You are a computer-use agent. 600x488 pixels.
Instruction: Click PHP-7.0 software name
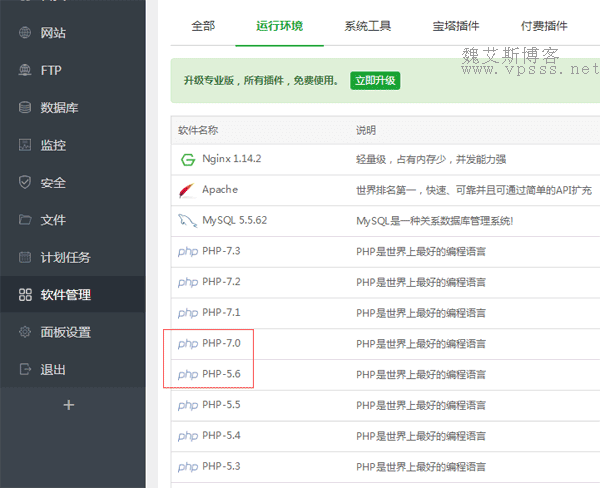coord(221,343)
